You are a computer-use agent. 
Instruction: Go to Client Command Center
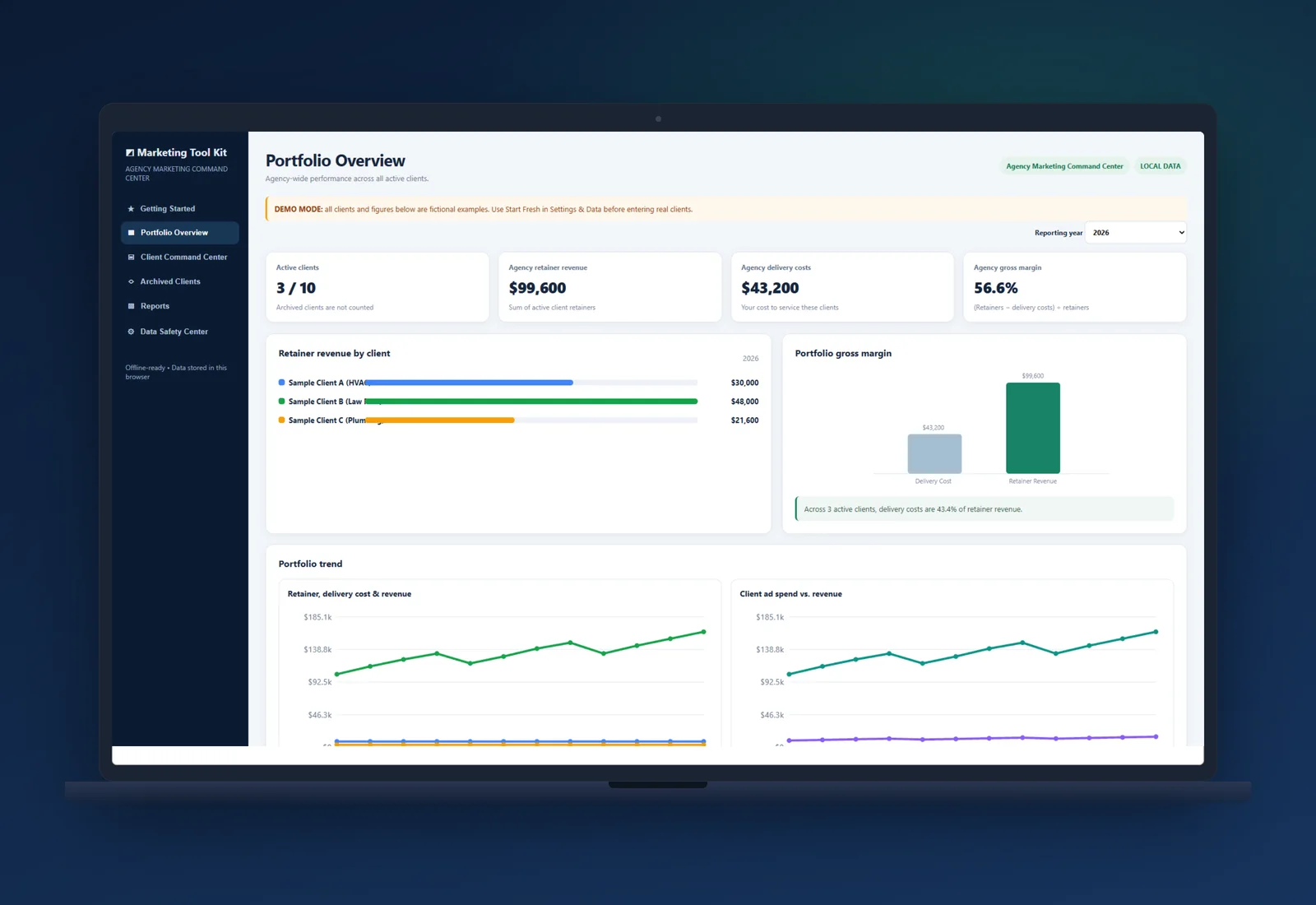click(180, 258)
